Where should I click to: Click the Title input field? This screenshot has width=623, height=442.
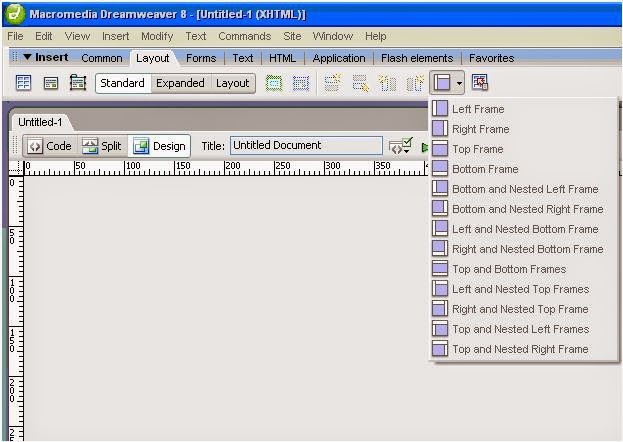306,145
